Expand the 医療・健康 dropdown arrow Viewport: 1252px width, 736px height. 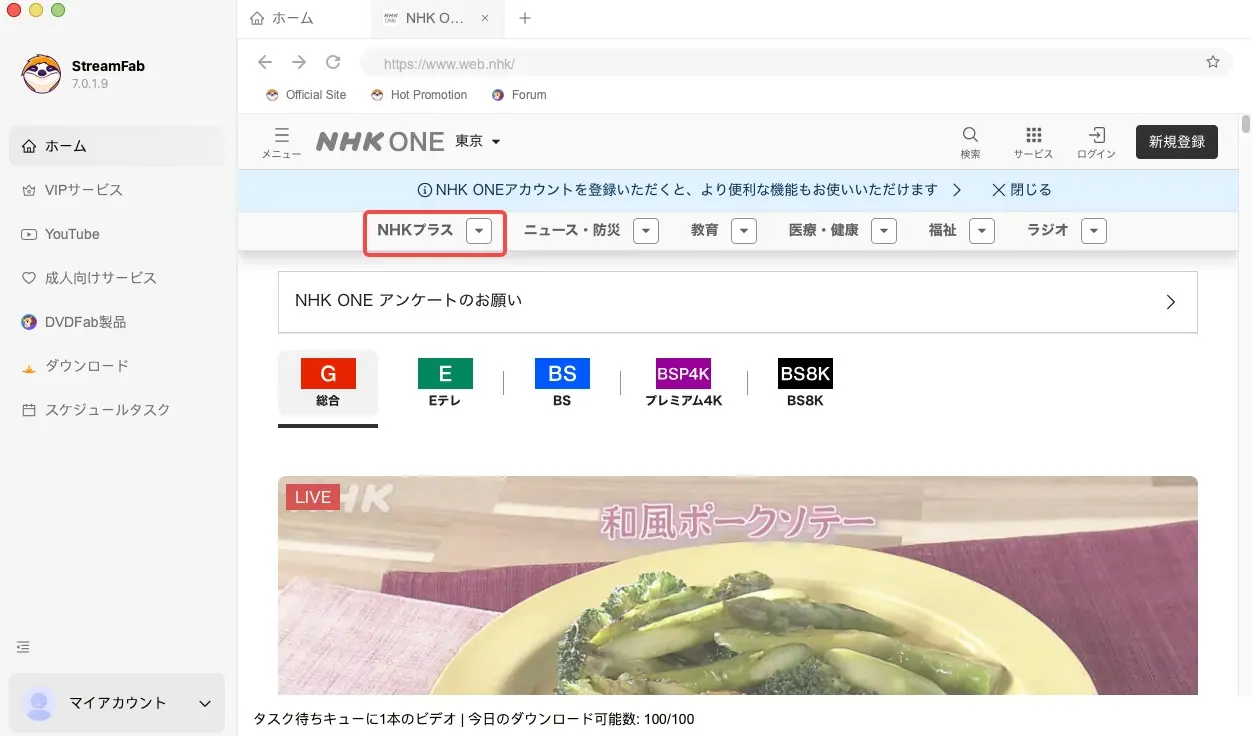click(x=884, y=231)
